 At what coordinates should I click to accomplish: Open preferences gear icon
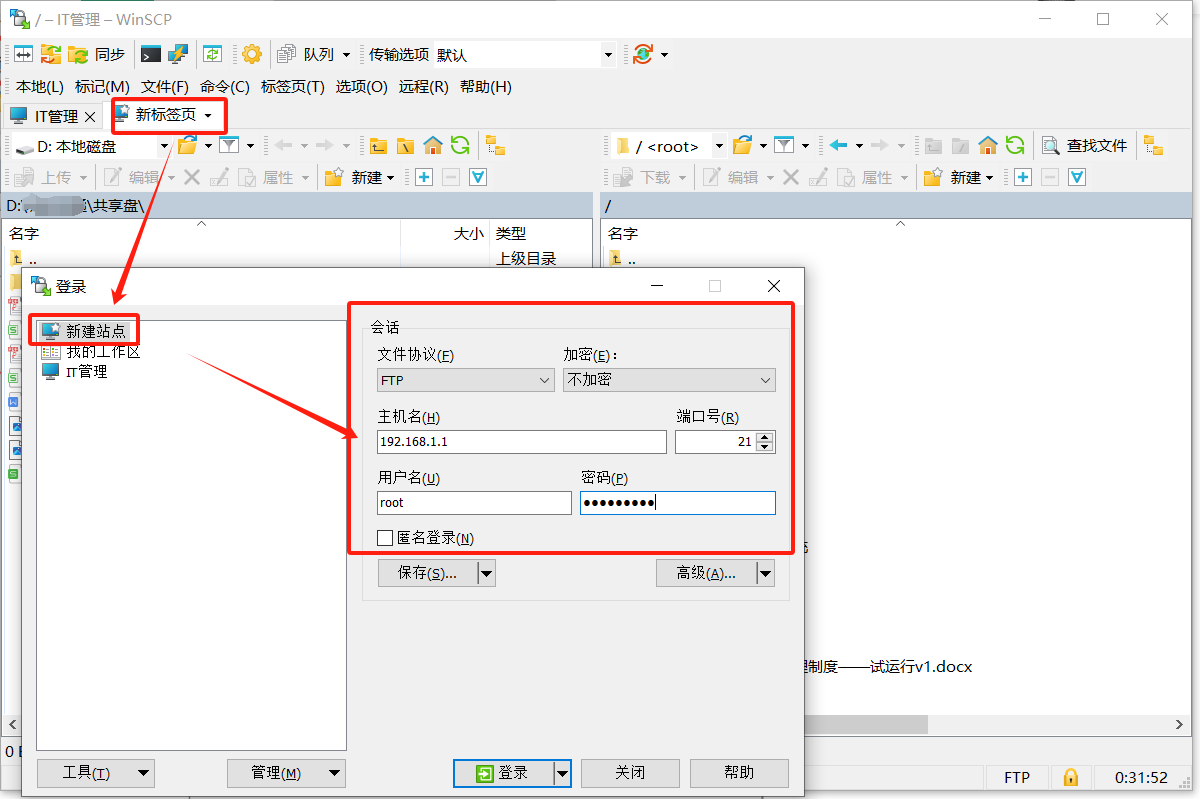click(x=251, y=54)
